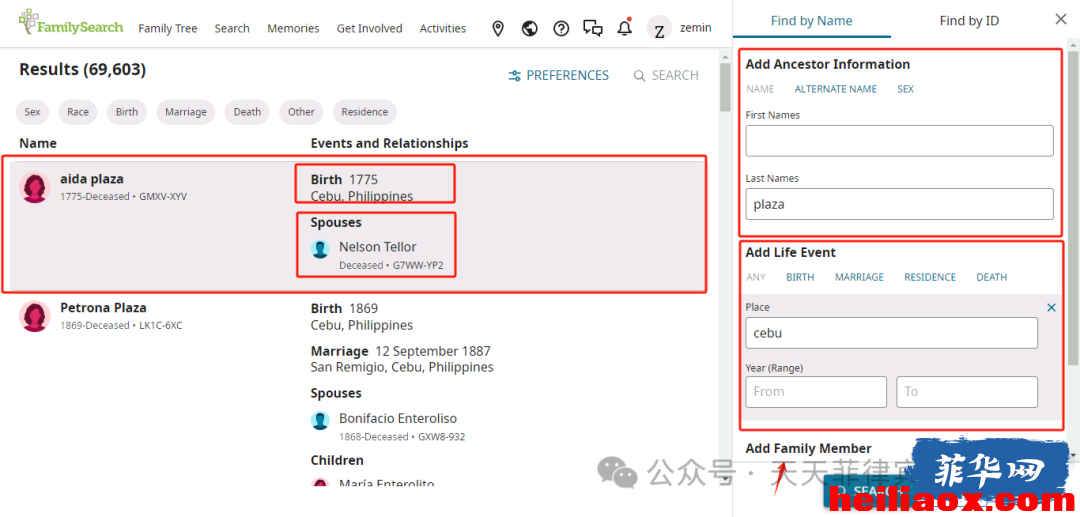Open the Birth filter chip
Screen dimensions: 1080x517
coord(127,112)
